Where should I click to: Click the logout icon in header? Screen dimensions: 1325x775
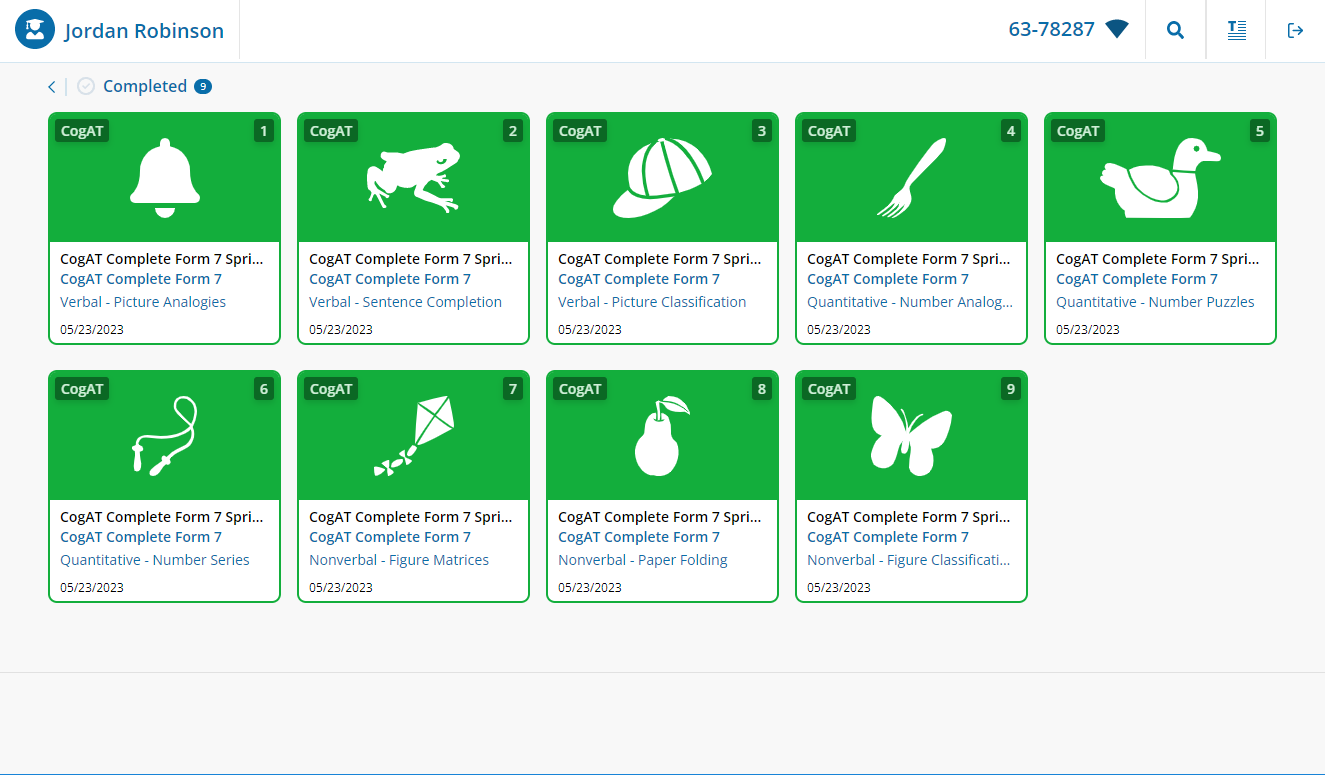pos(1295,30)
